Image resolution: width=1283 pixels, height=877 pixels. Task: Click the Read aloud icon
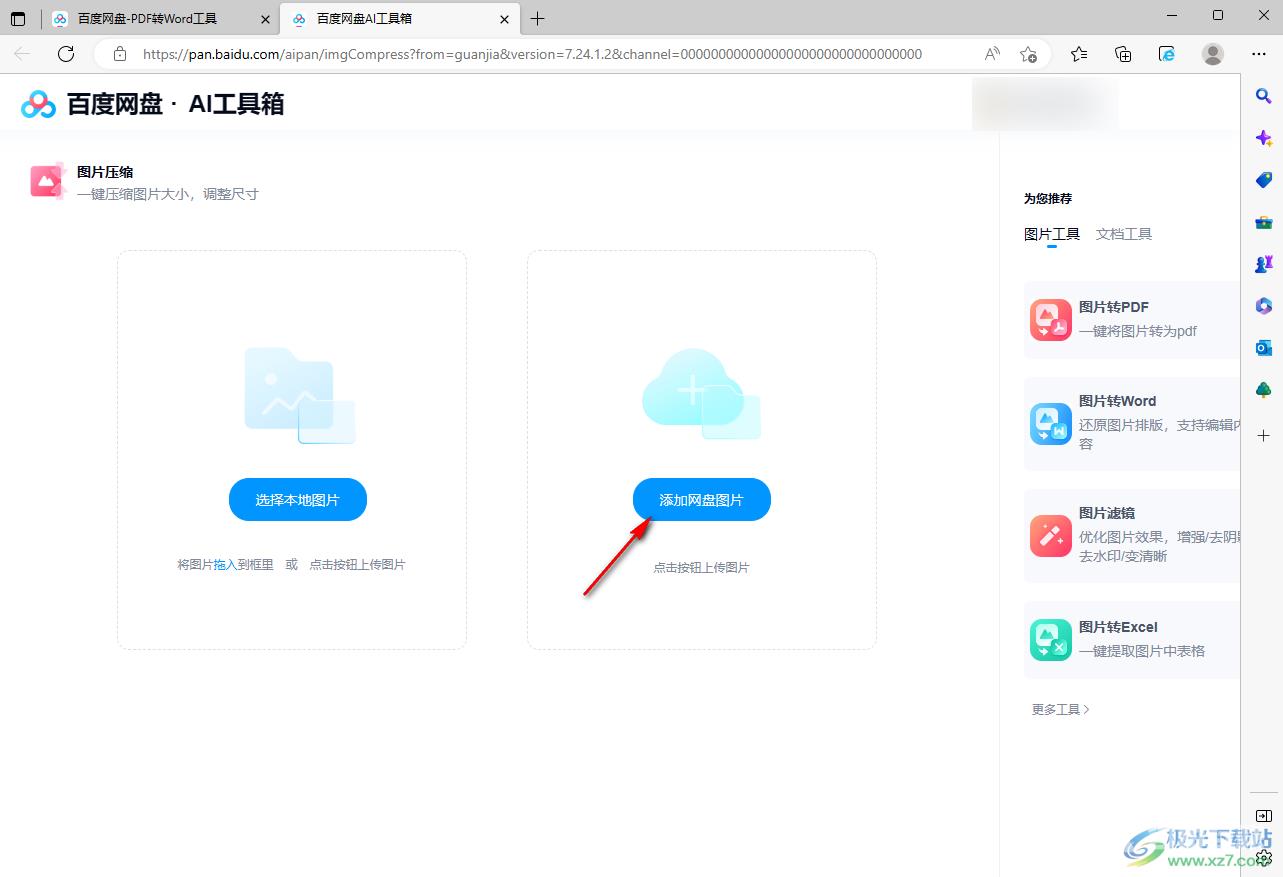(x=992, y=54)
